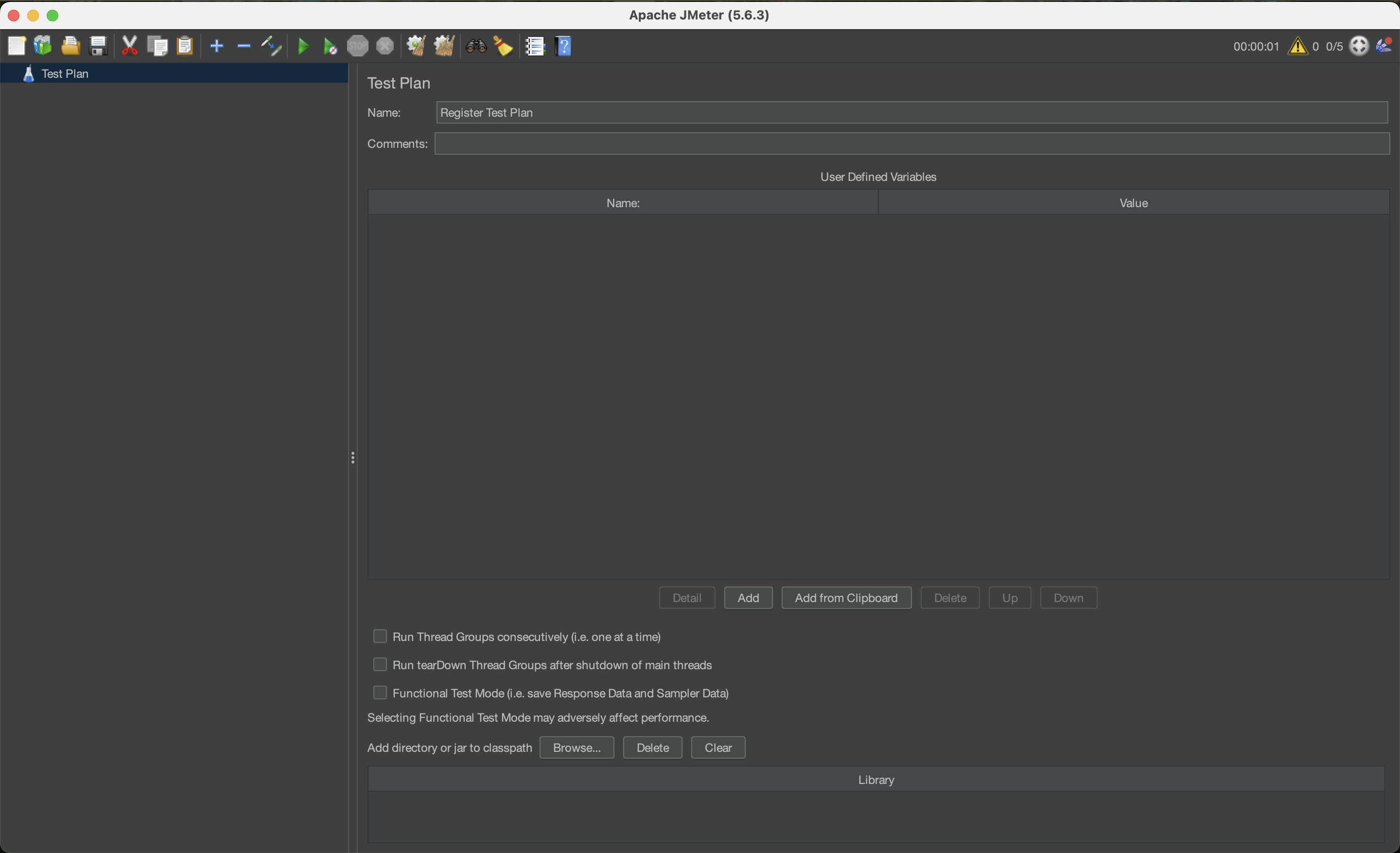1400x853 pixels.
Task: Click the green Start test button
Action: [303, 46]
